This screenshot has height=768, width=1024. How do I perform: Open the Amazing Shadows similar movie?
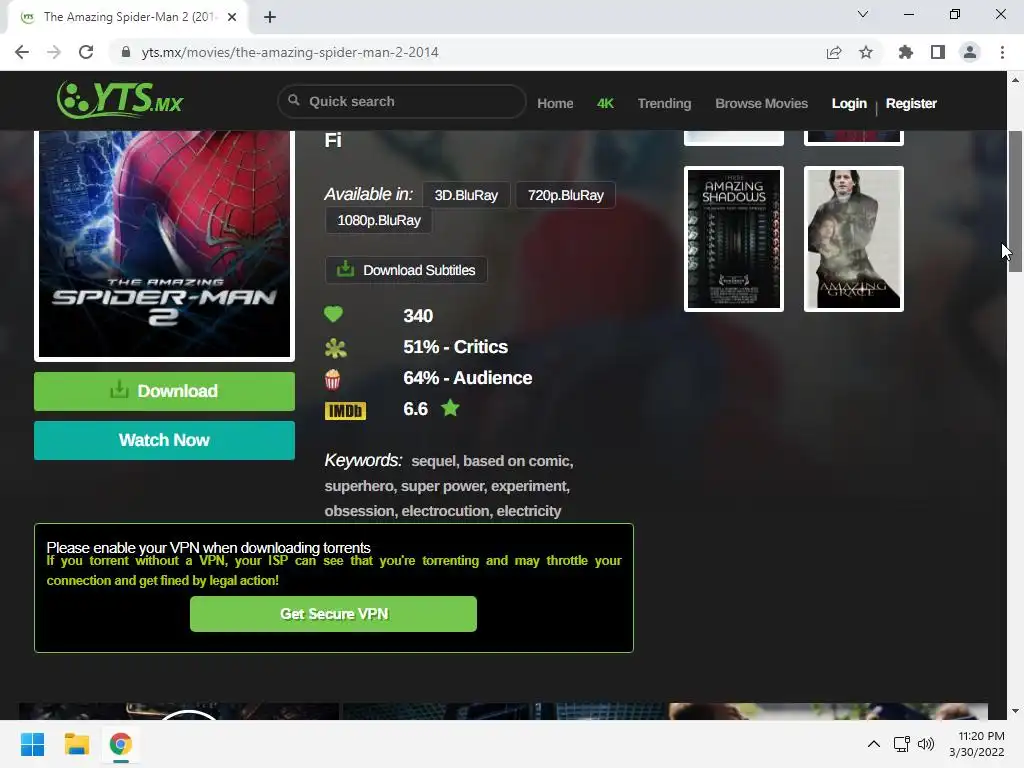coord(733,239)
